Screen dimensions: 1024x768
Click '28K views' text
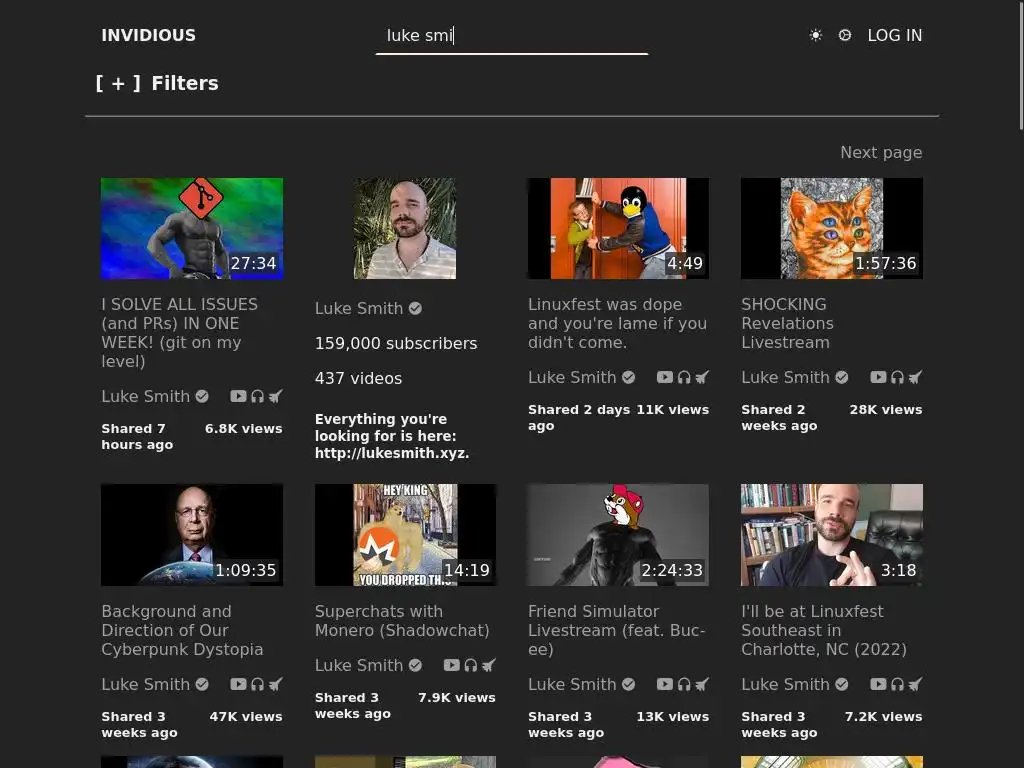886,409
